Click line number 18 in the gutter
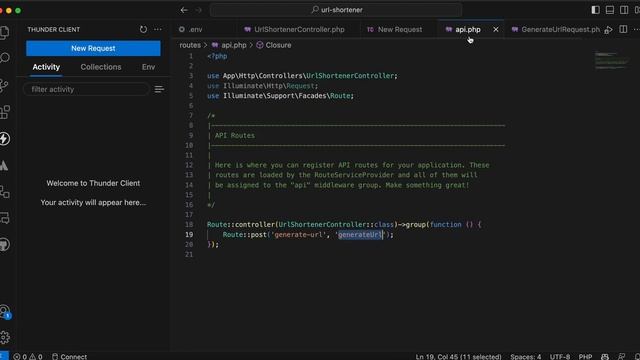 [x=189, y=224]
